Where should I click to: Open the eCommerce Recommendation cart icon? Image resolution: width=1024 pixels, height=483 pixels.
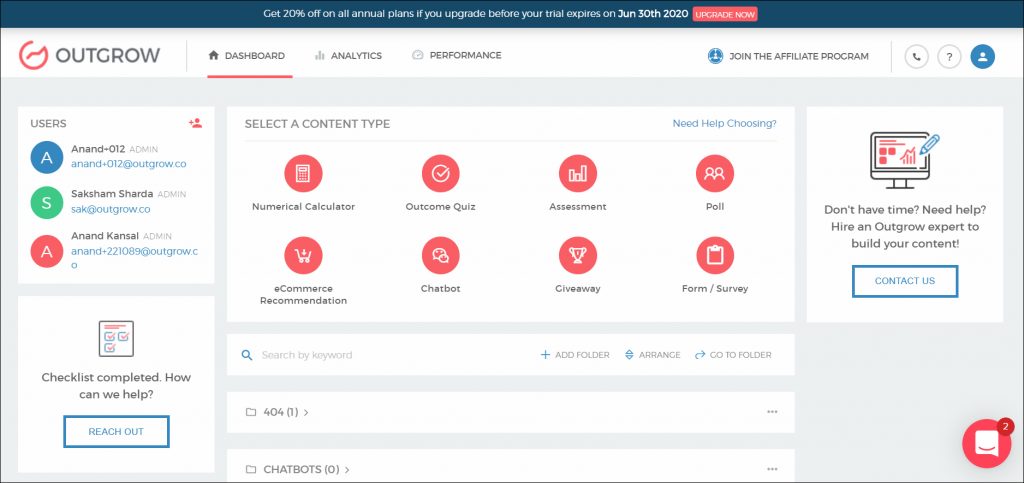pyautogui.click(x=303, y=256)
